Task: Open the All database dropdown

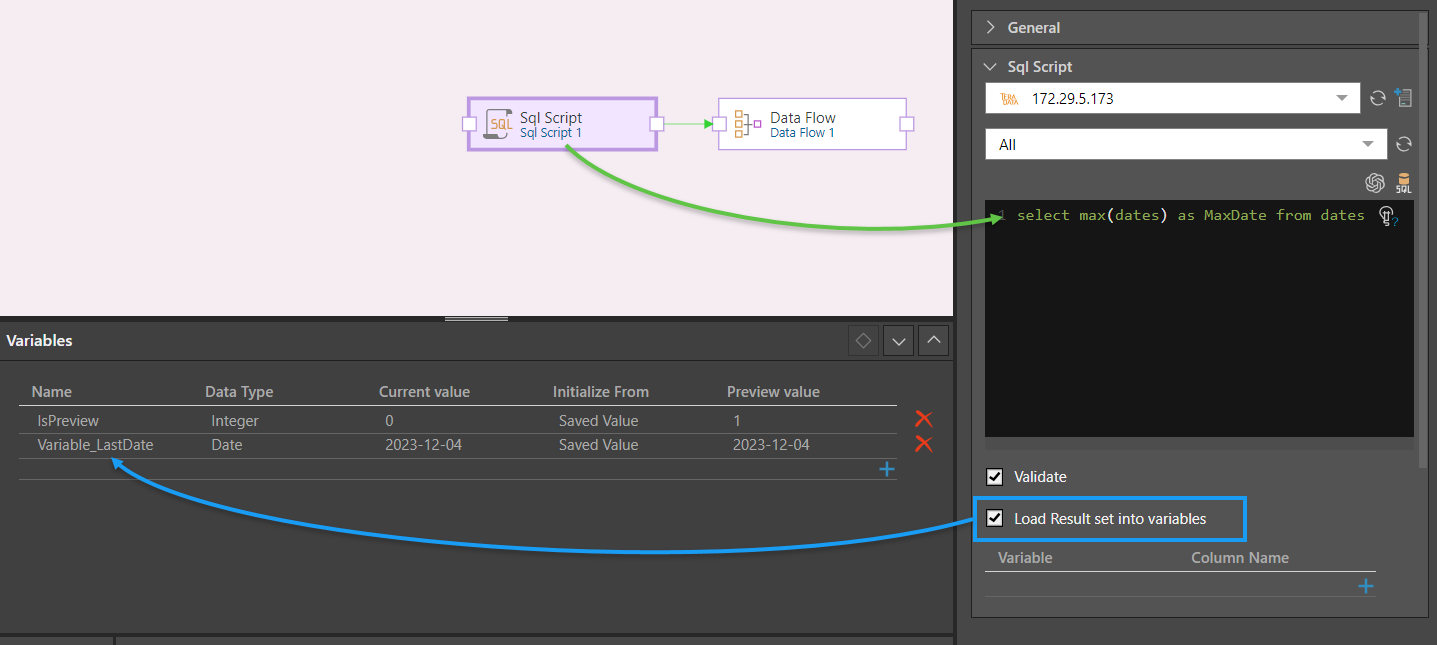Action: tap(1367, 144)
